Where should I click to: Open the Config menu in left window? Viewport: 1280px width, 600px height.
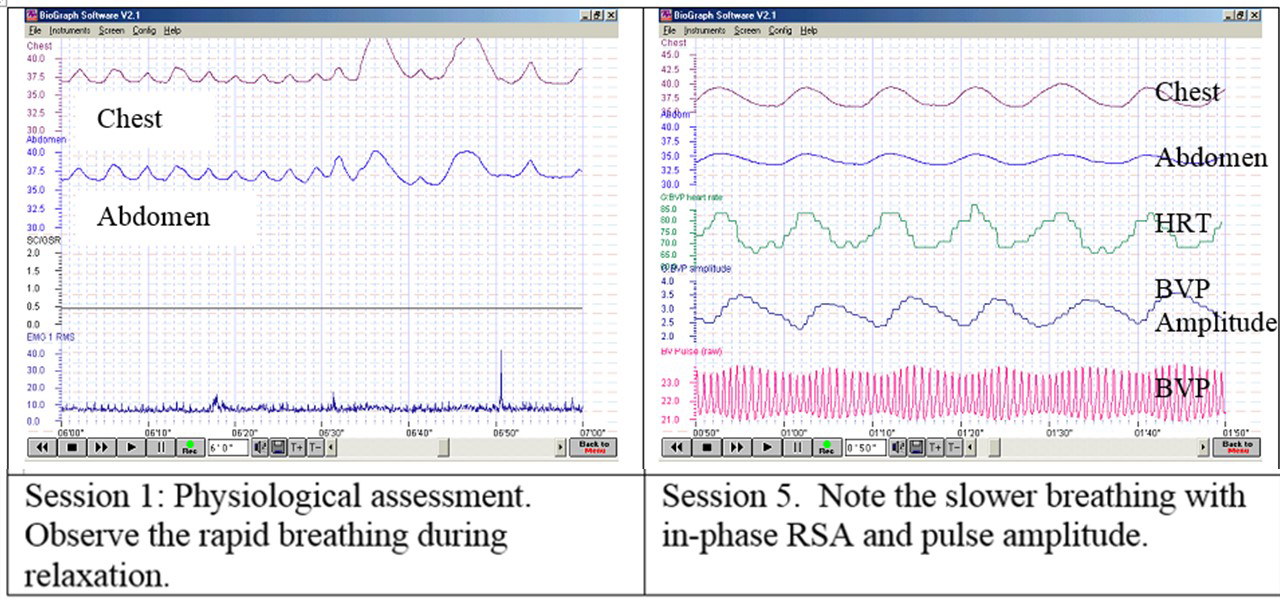pos(144,31)
